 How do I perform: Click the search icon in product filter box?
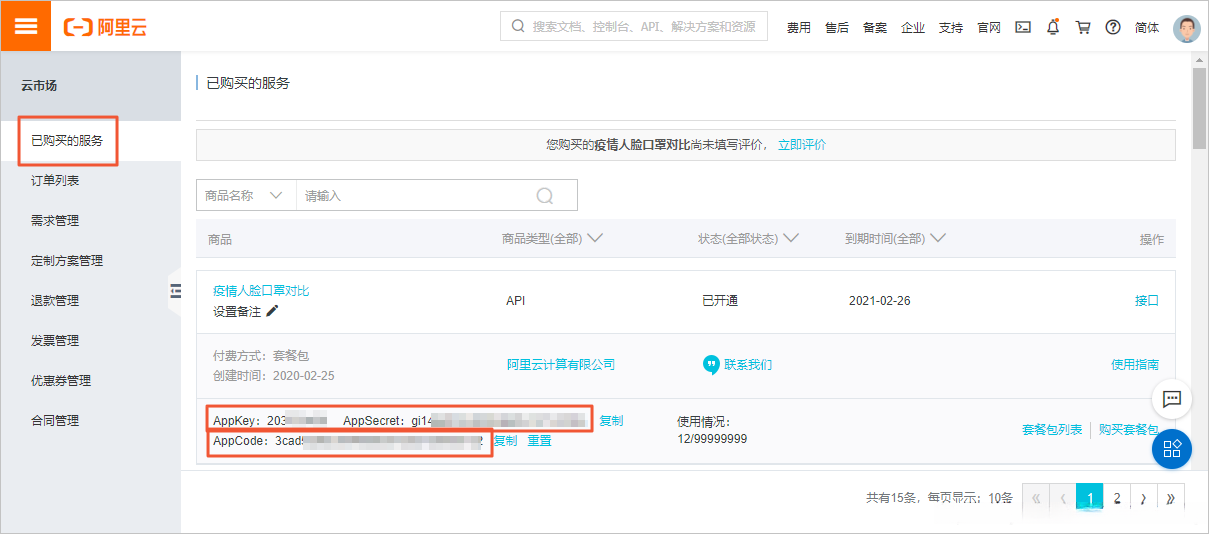(x=545, y=195)
